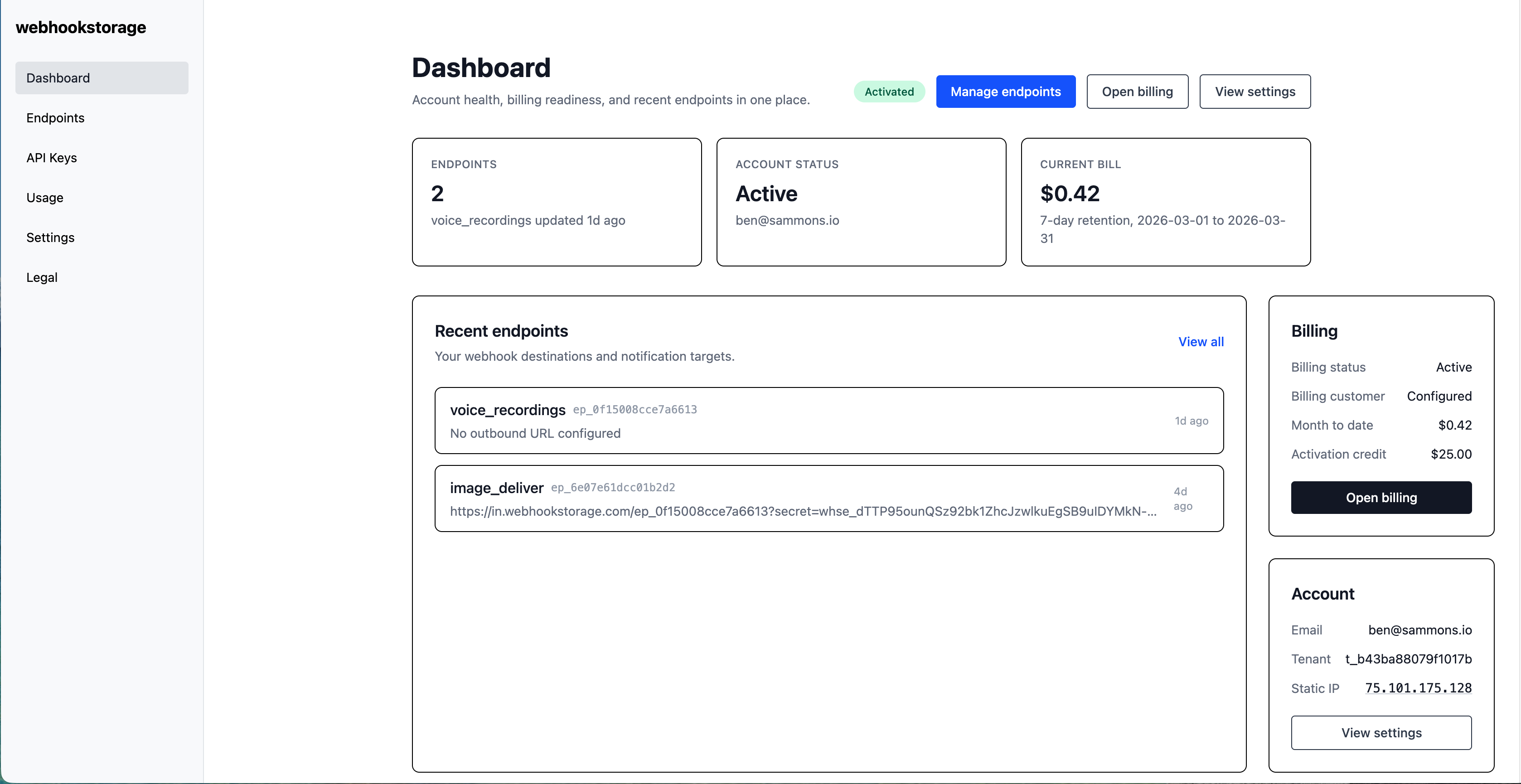
Task: Click View settings in the header
Action: [1255, 92]
